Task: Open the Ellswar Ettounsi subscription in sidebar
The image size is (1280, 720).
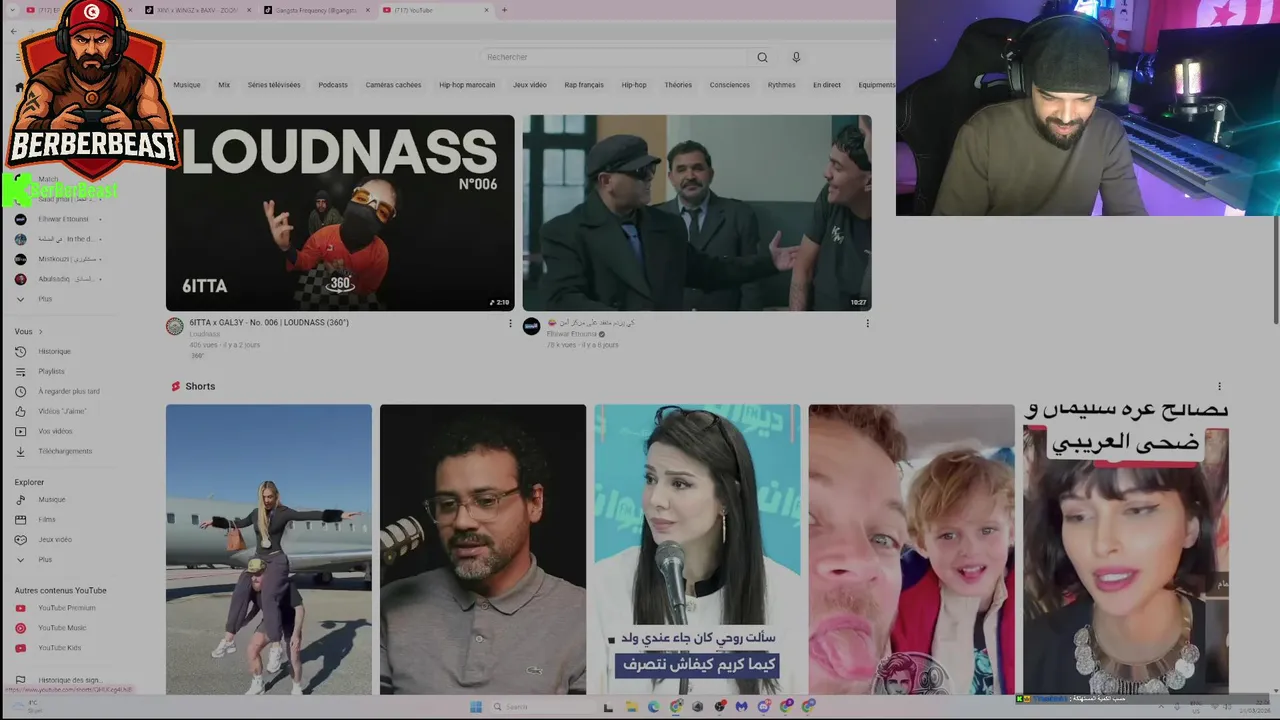Action: click(x=57, y=219)
